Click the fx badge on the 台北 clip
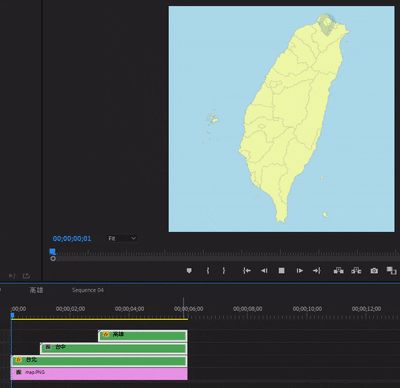This screenshot has height=388, width=400. click(19, 360)
